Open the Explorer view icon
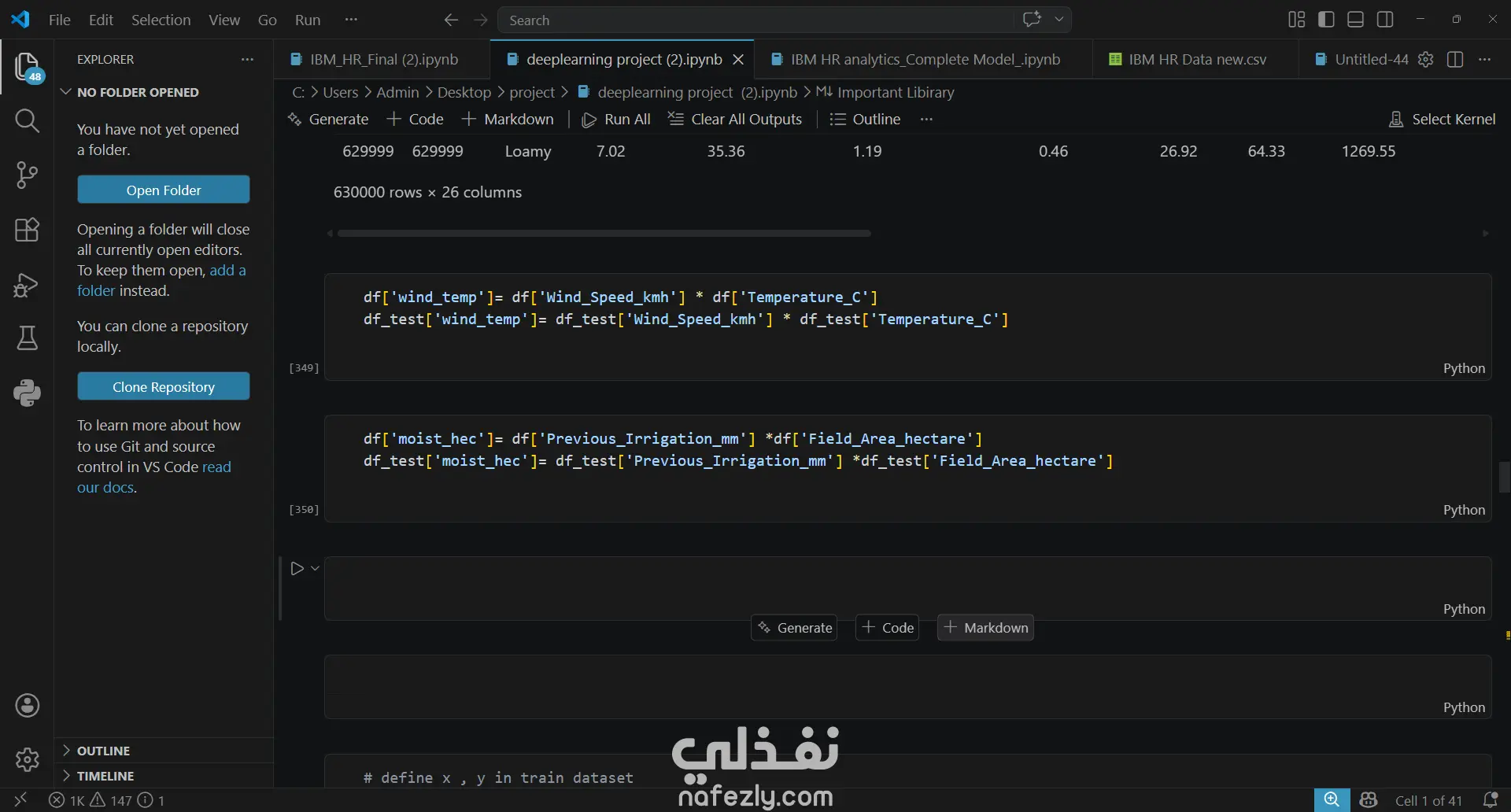This screenshot has width=1511, height=812. pyautogui.click(x=28, y=67)
